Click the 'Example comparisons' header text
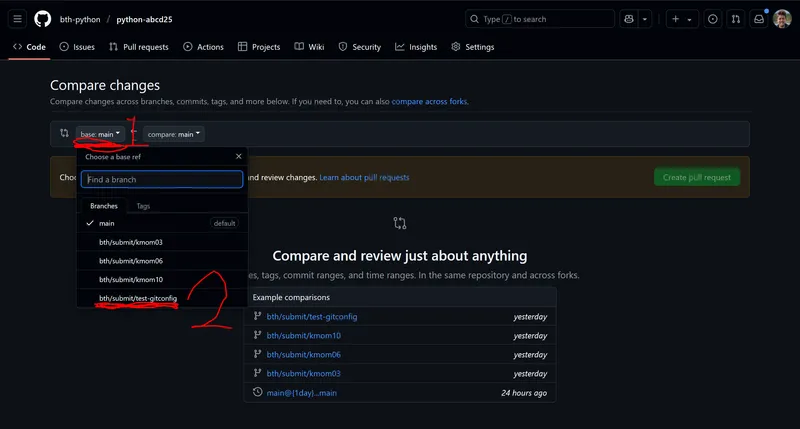The height and width of the screenshot is (429, 800). 291,297
